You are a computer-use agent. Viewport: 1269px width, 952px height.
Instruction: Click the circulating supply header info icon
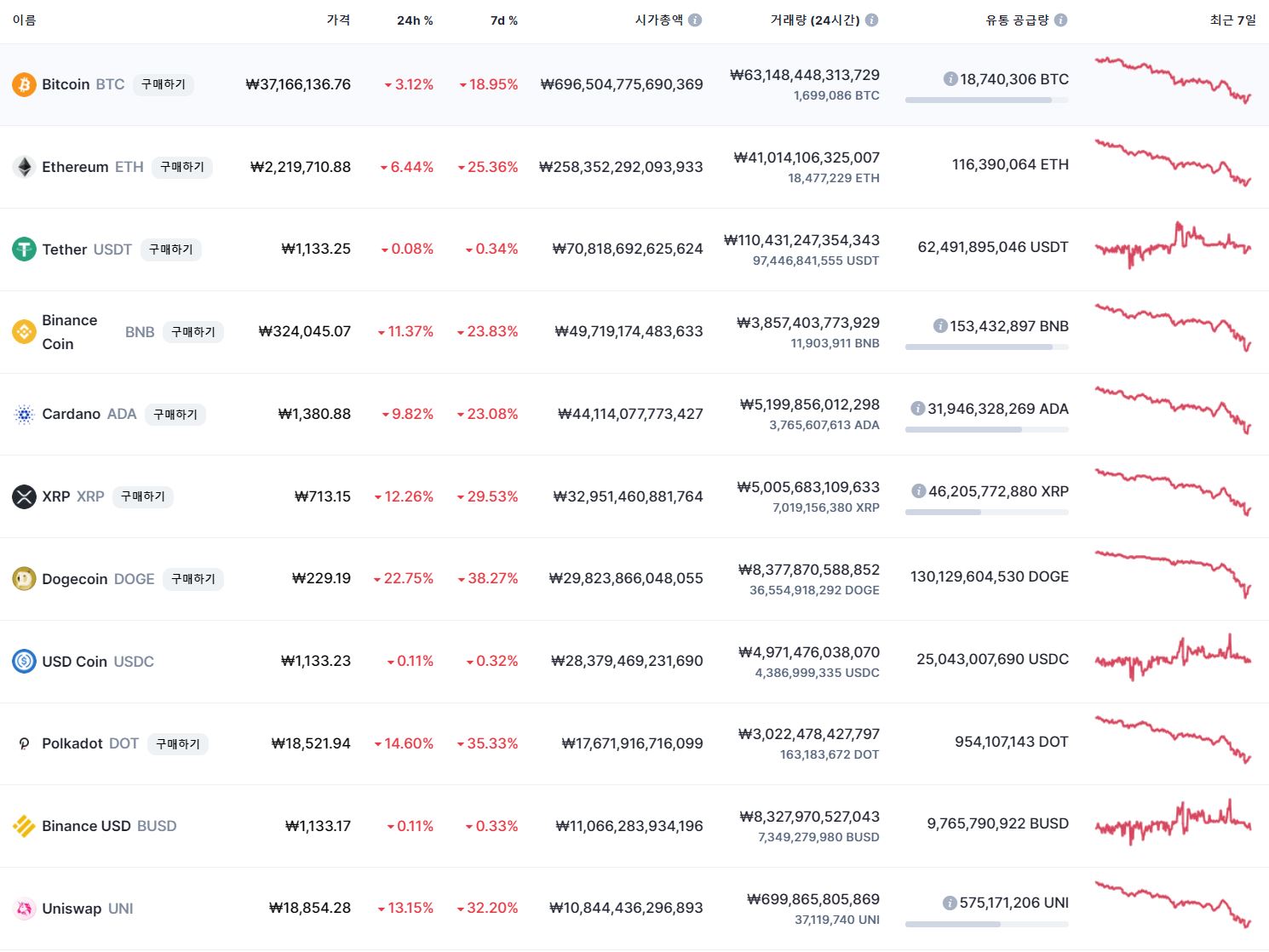[1060, 20]
